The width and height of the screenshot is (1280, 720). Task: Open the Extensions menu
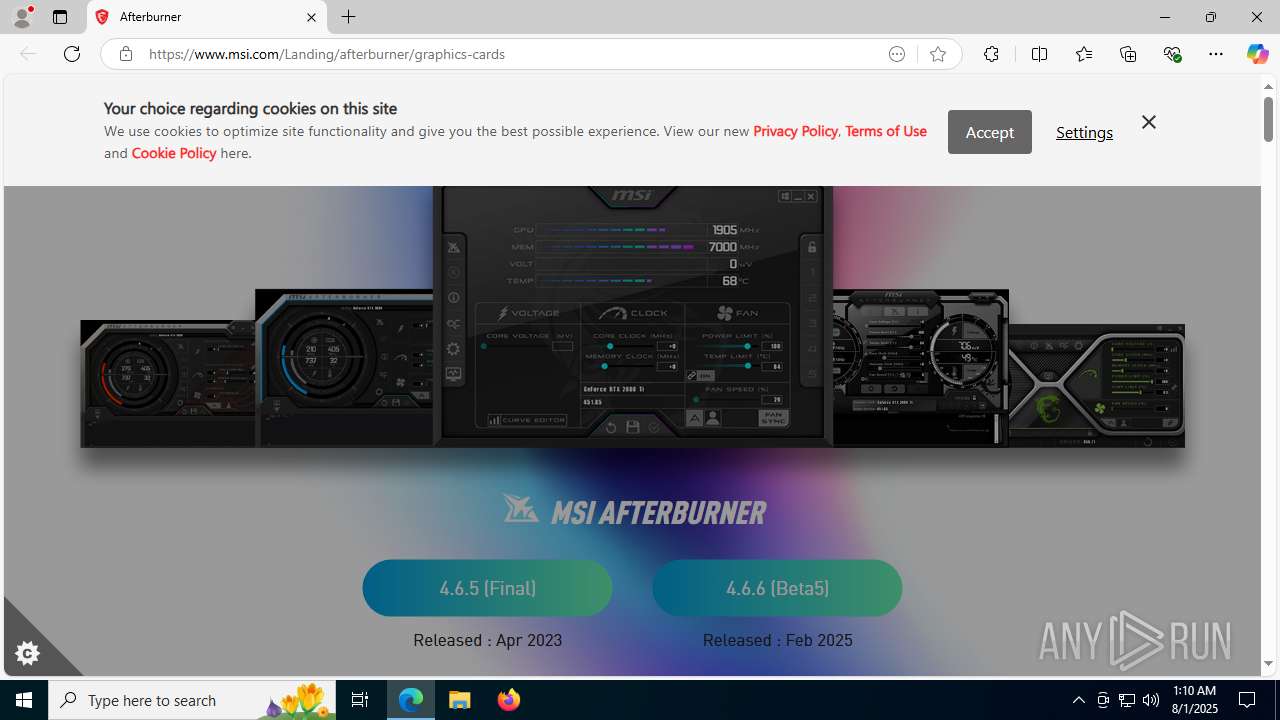pos(991,54)
